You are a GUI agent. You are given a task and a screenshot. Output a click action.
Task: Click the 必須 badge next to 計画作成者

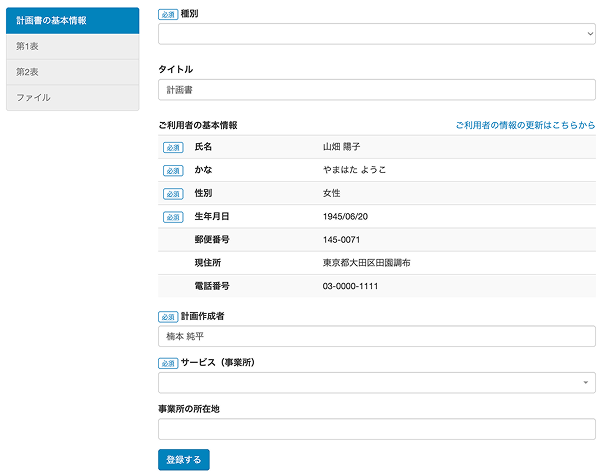click(167, 317)
